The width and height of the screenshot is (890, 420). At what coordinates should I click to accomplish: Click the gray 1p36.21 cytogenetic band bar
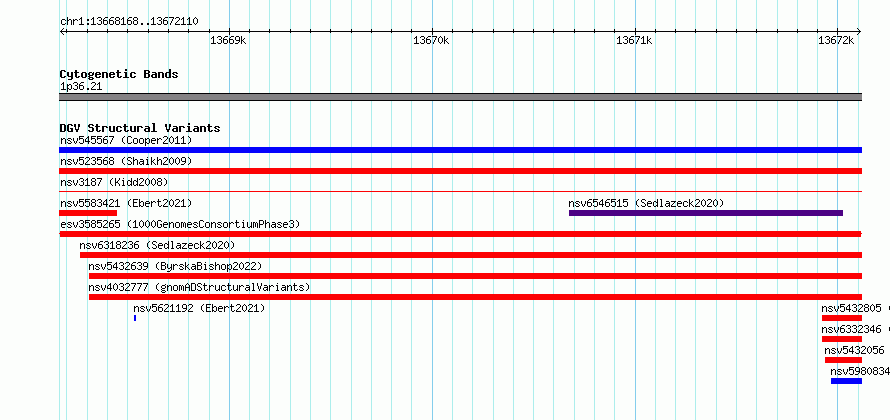point(460,97)
